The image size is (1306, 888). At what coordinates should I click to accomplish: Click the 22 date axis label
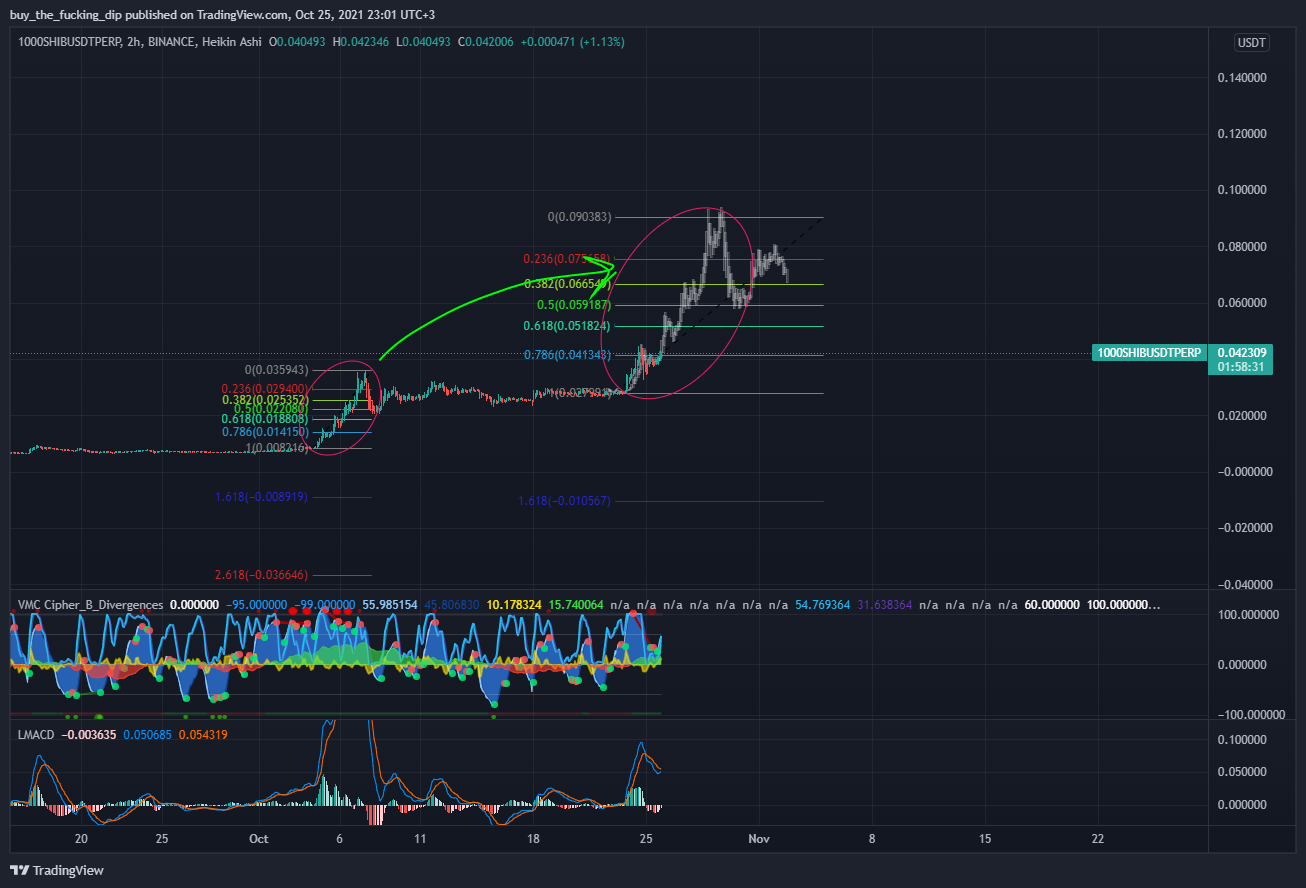tap(1098, 838)
